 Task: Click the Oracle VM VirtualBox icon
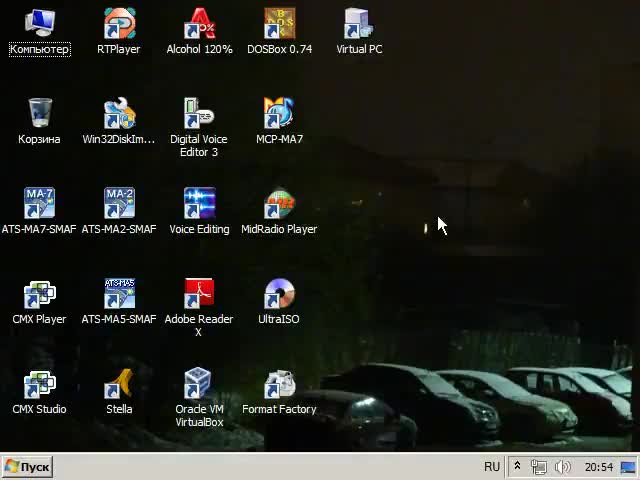pos(199,385)
